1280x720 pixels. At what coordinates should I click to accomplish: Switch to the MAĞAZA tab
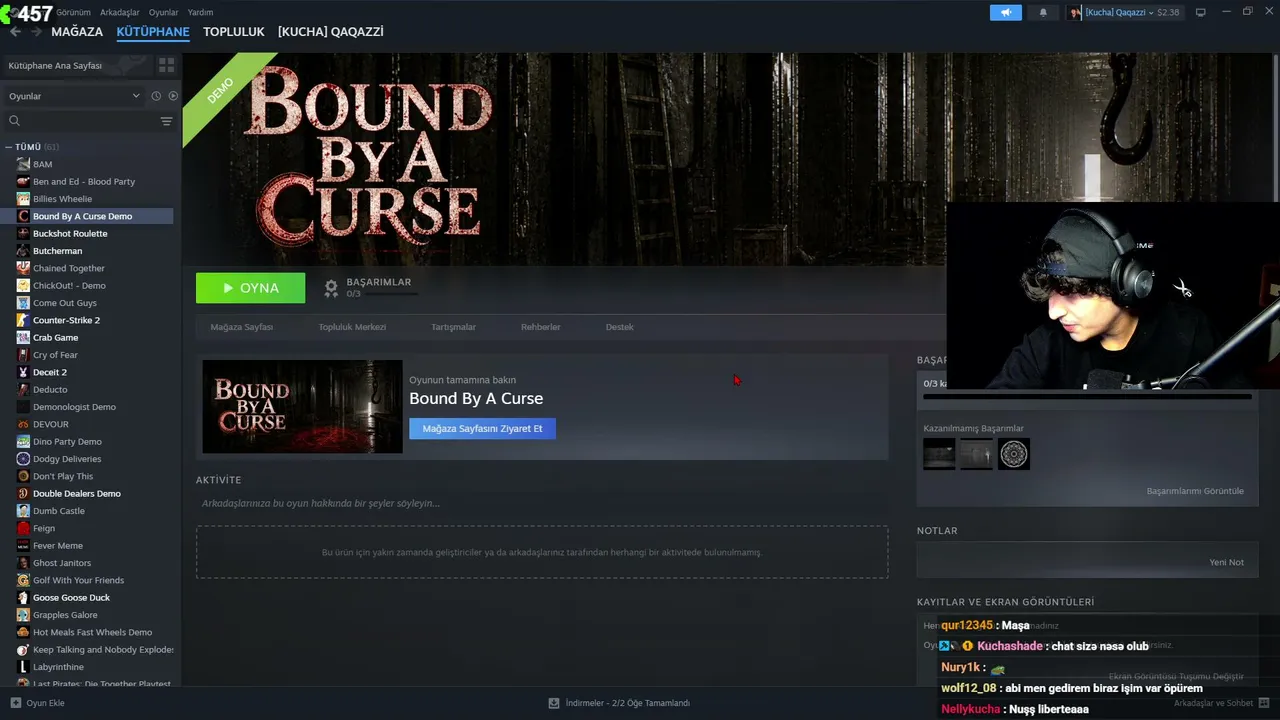77,32
